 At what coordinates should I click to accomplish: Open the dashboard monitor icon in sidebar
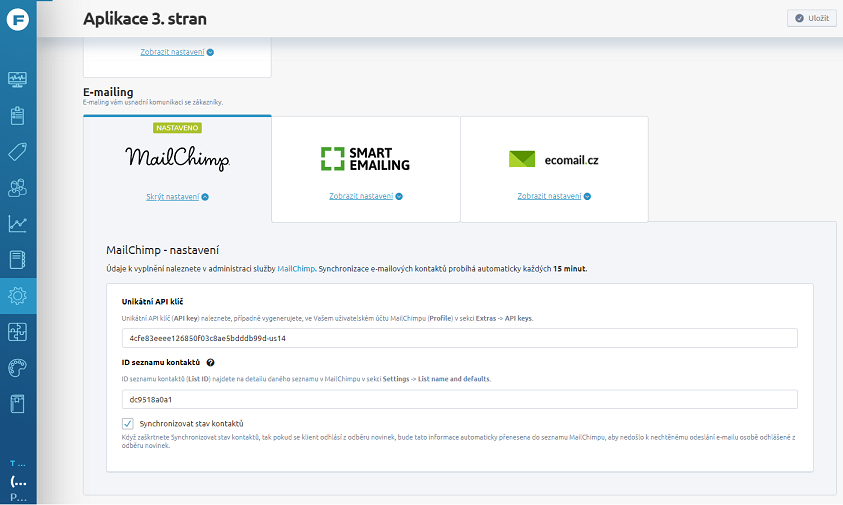coord(18,80)
